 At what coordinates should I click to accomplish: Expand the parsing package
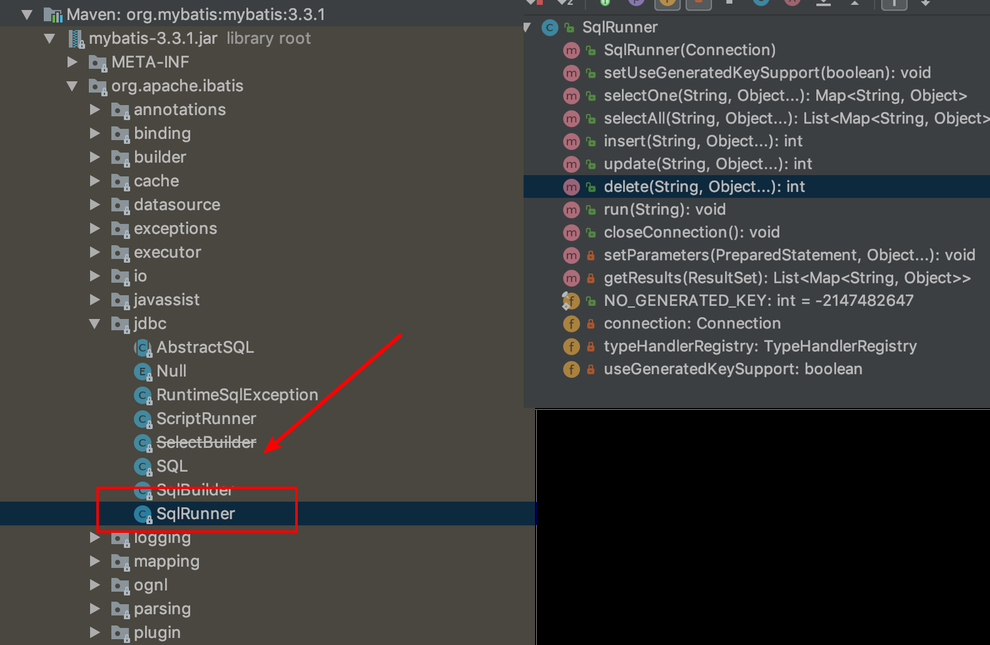(x=95, y=609)
